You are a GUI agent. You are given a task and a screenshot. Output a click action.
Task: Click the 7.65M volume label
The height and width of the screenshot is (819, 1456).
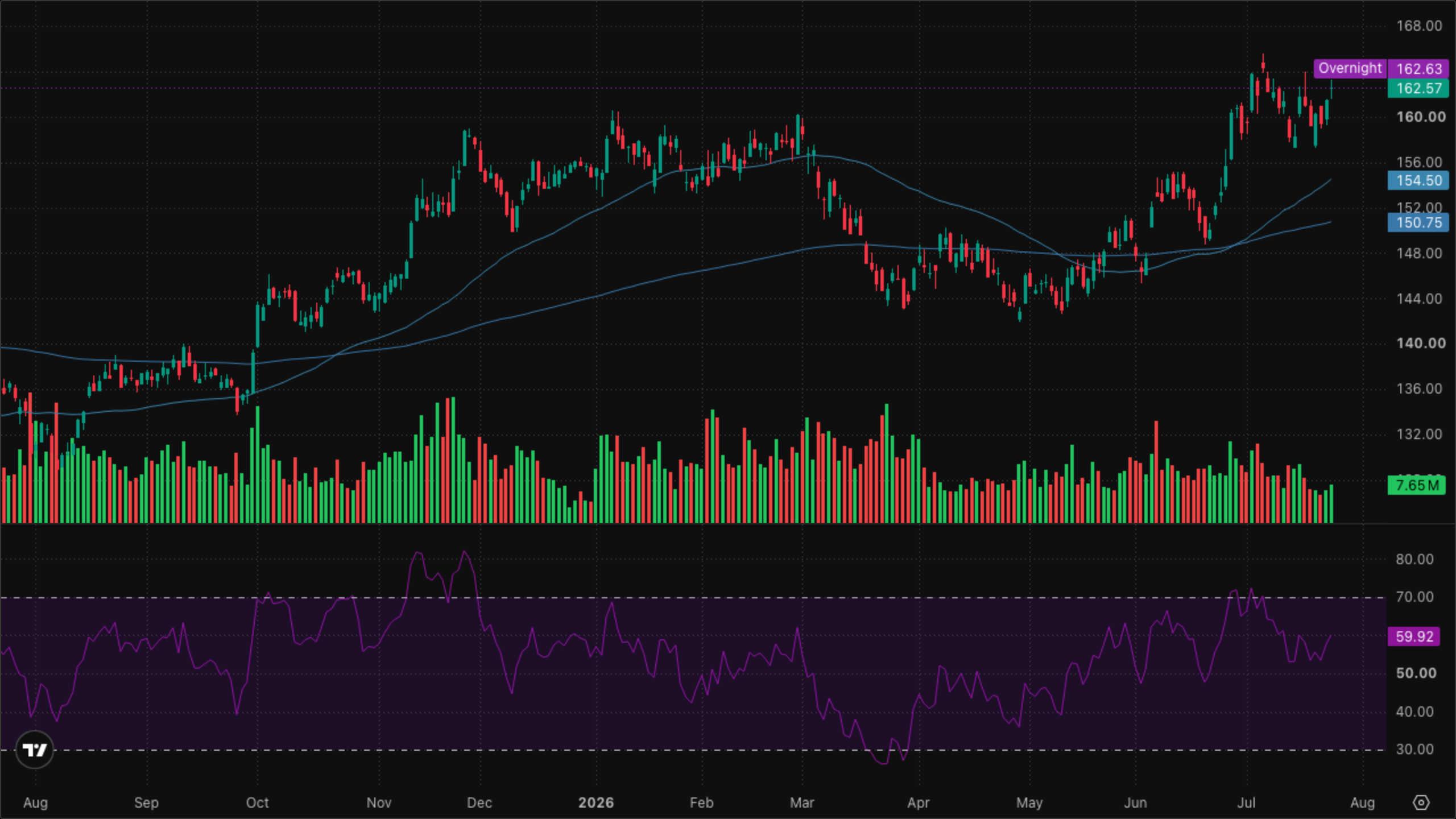click(1416, 485)
